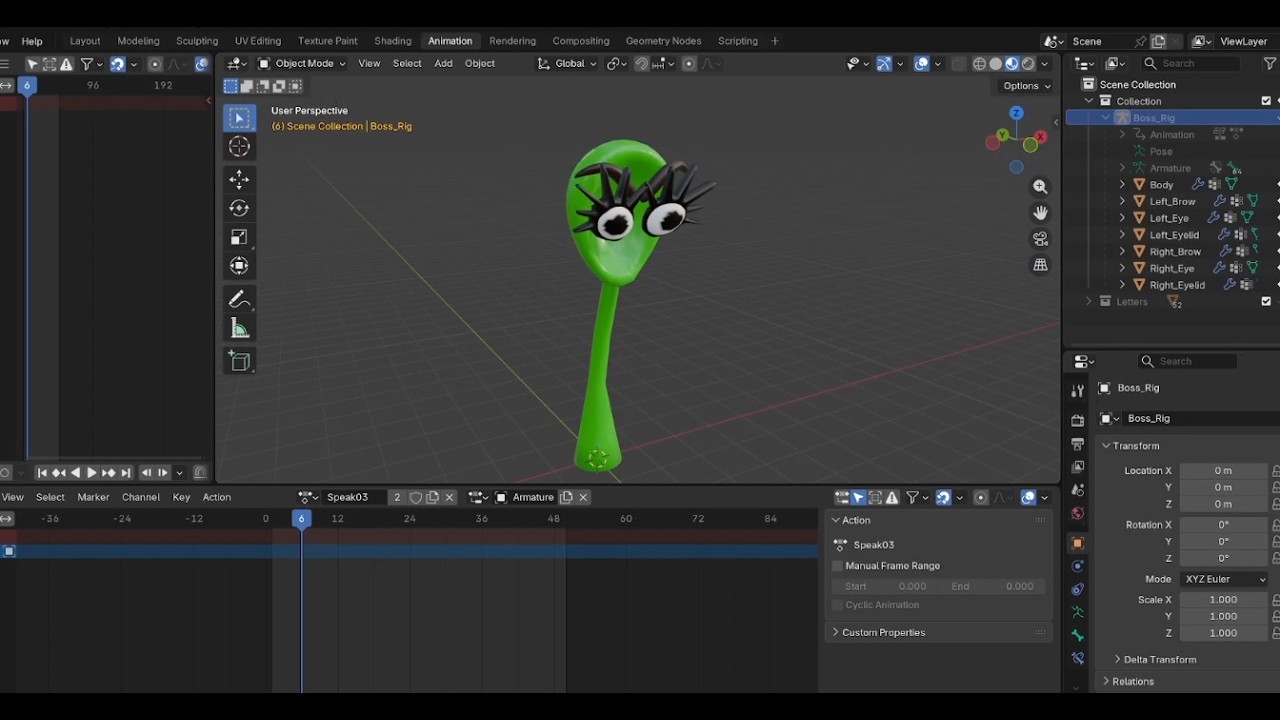1280x720 pixels.
Task: Switch to the Shading workspace tab
Action: tap(393, 41)
